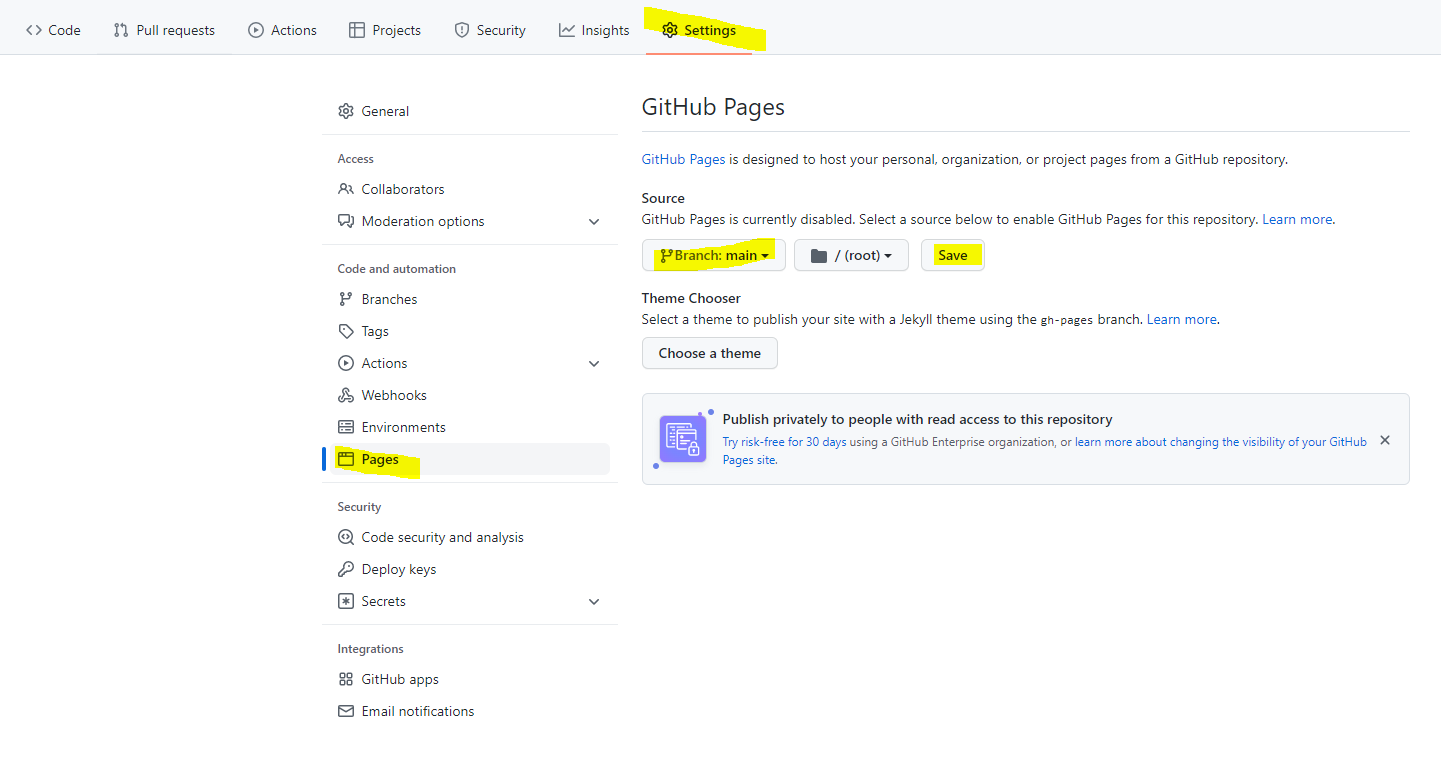Click the Save button

coord(953,255)
